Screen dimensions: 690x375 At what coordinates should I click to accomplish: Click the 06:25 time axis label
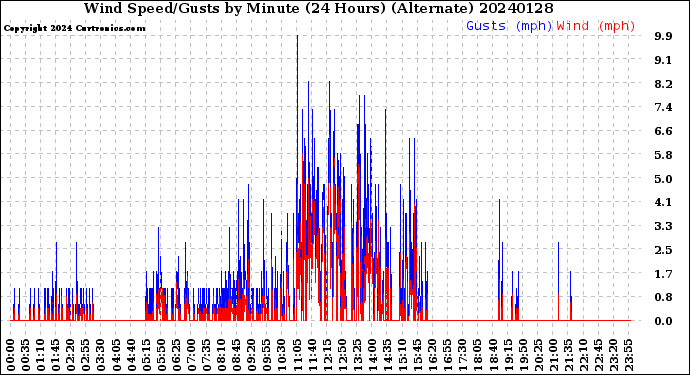tap(176, 354)
